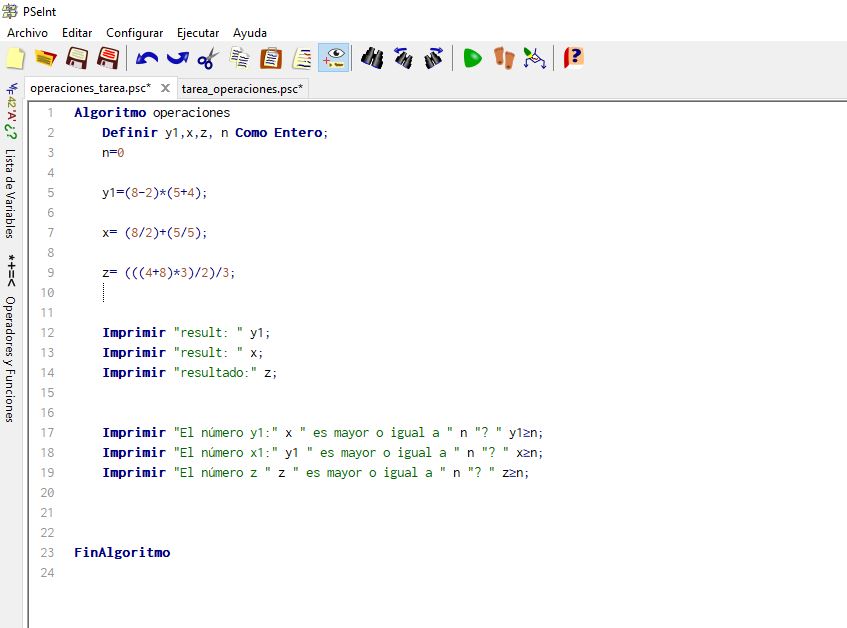847x628 pixels.
Task: Click the line with x= (8/2)+(5/5);
Action: [154, 233]
